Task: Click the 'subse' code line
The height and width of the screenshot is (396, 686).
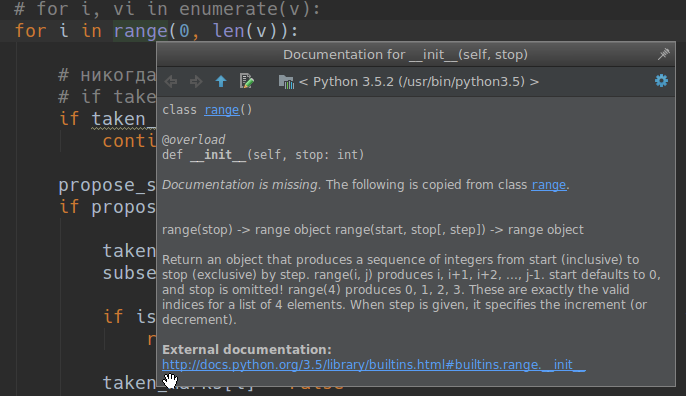Action: [129, 273]
